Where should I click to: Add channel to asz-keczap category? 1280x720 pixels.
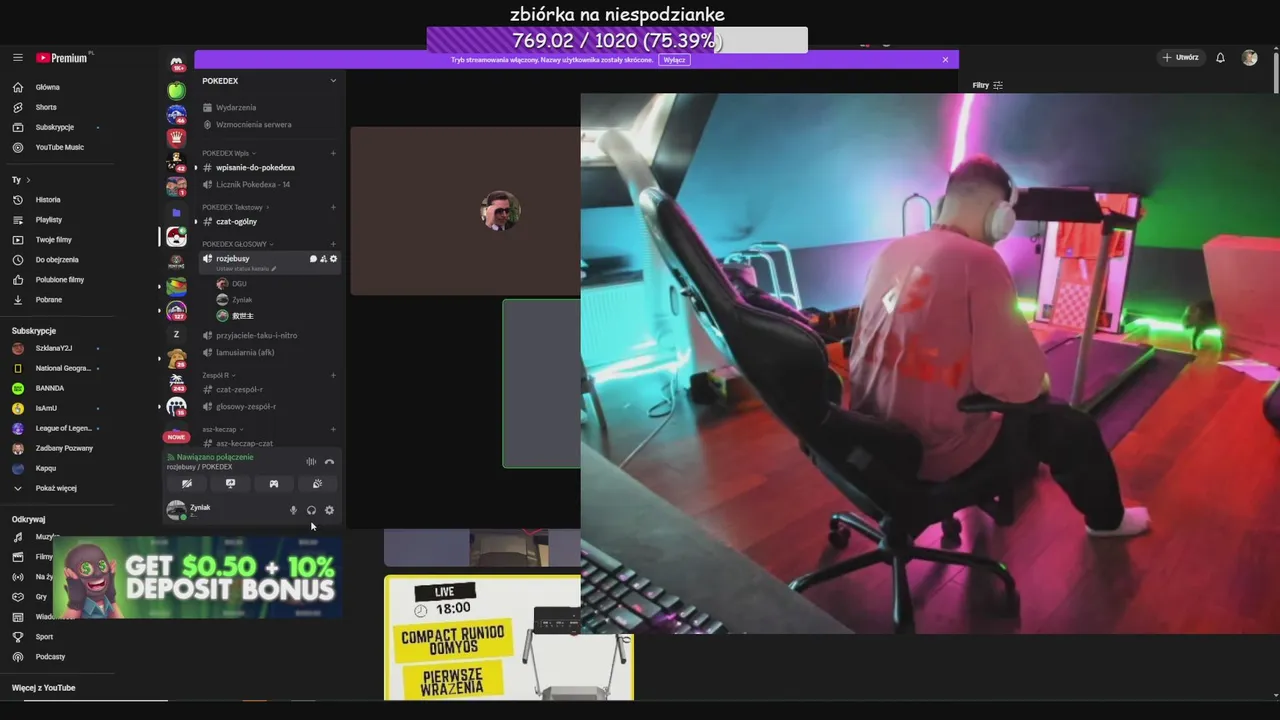pos(333,429)
